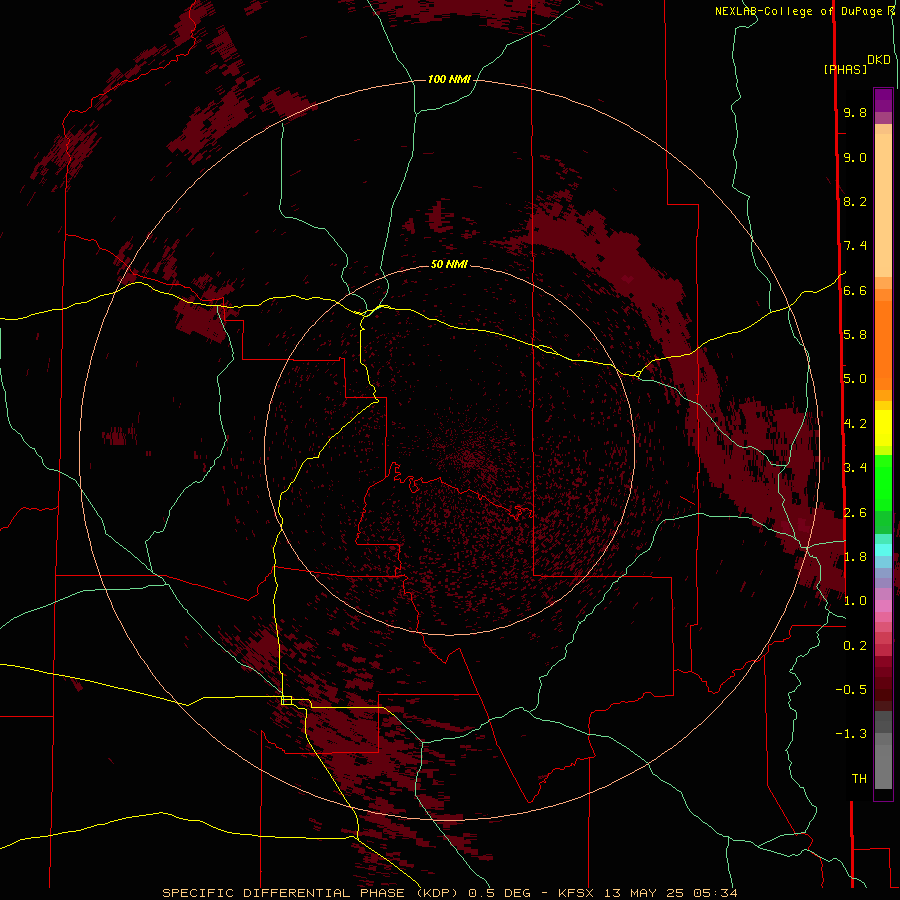Viewport: 900px width, 900px height.
Task: Click the 05:34 timestamp
Action: (x=715, y=893)
